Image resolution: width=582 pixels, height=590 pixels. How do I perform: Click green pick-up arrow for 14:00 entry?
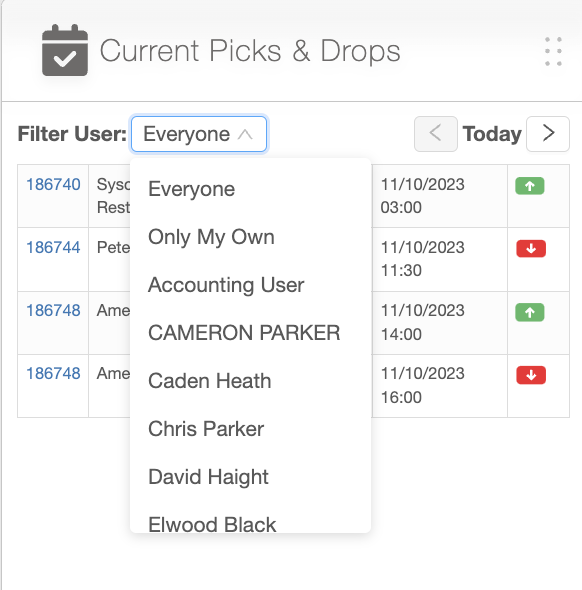coord(530,312)
